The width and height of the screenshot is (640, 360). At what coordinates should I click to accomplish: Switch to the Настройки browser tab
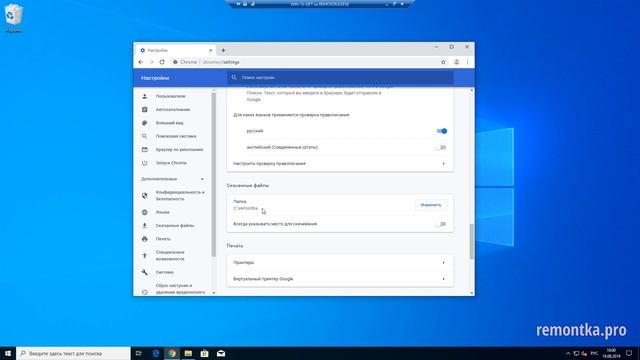(x=176, y=50)
